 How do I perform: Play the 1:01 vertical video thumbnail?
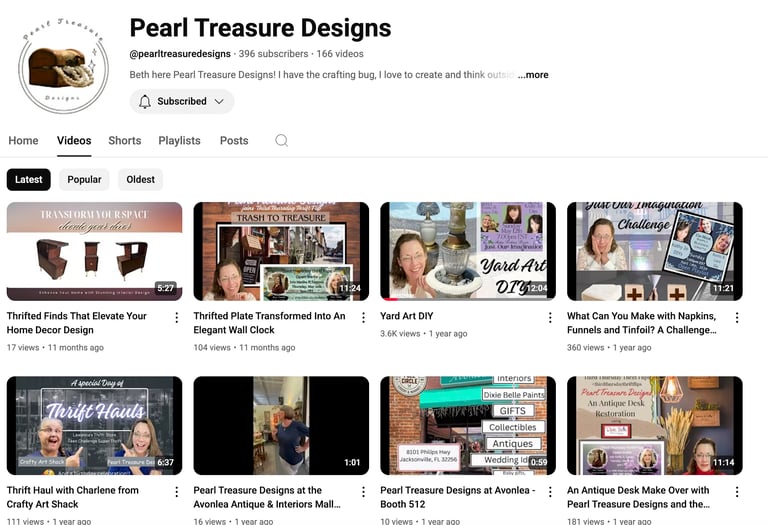281,426
